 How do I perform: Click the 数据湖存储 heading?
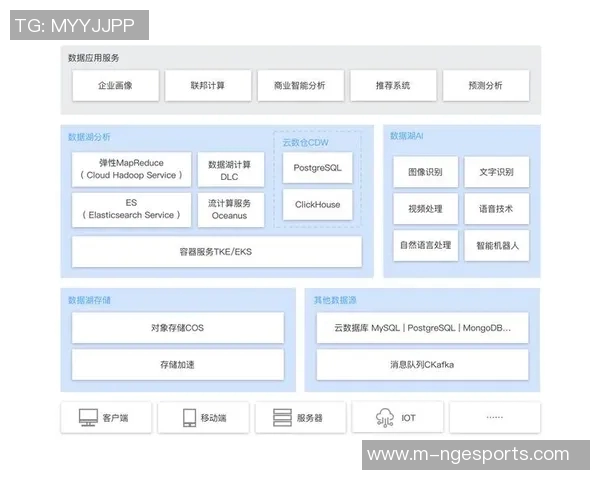click(89, 300)
